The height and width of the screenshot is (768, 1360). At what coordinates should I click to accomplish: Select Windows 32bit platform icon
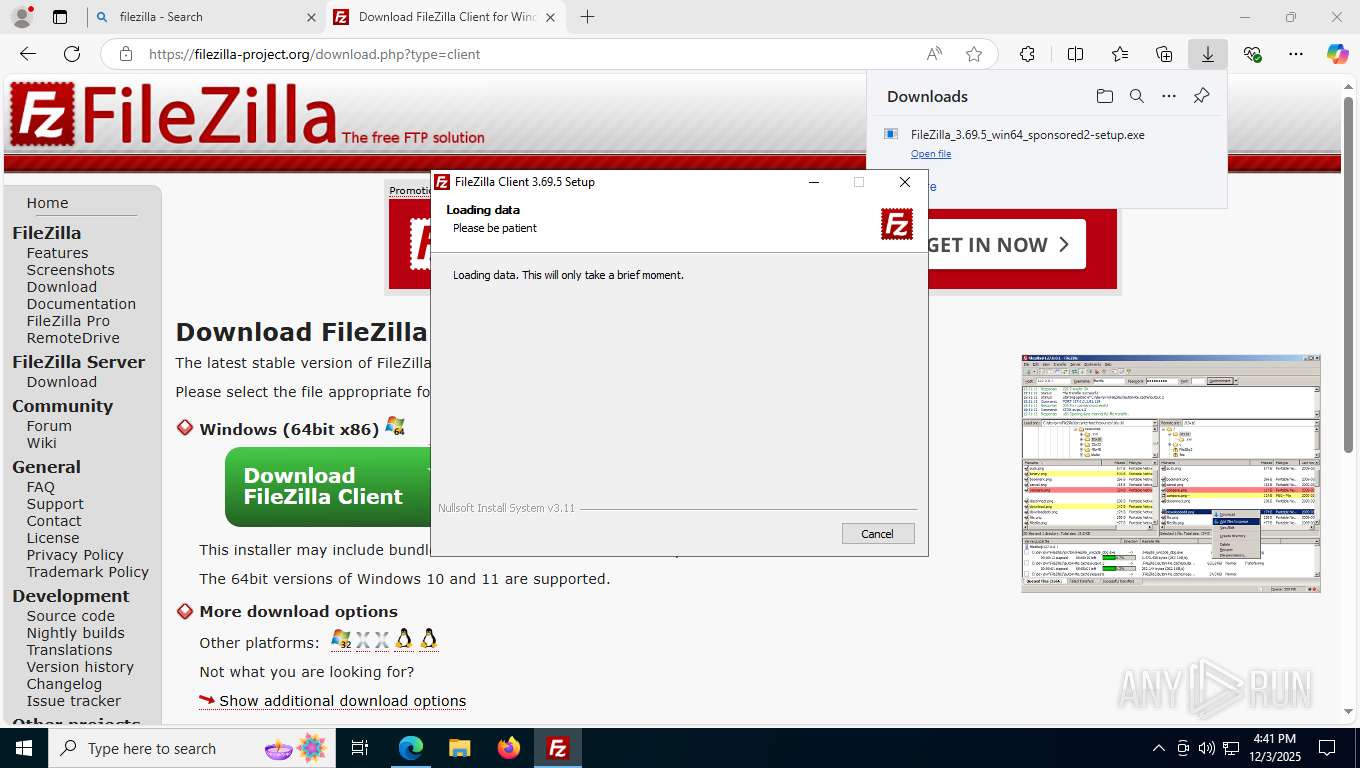click(x=341, y=639)
